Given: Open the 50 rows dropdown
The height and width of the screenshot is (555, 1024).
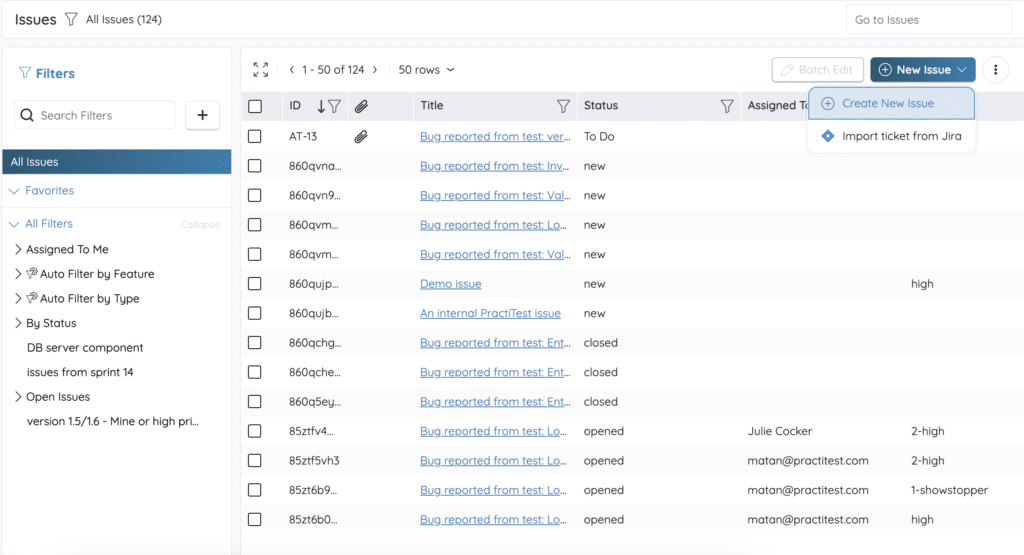Looking at the screenshot, I should pos(426,70).
